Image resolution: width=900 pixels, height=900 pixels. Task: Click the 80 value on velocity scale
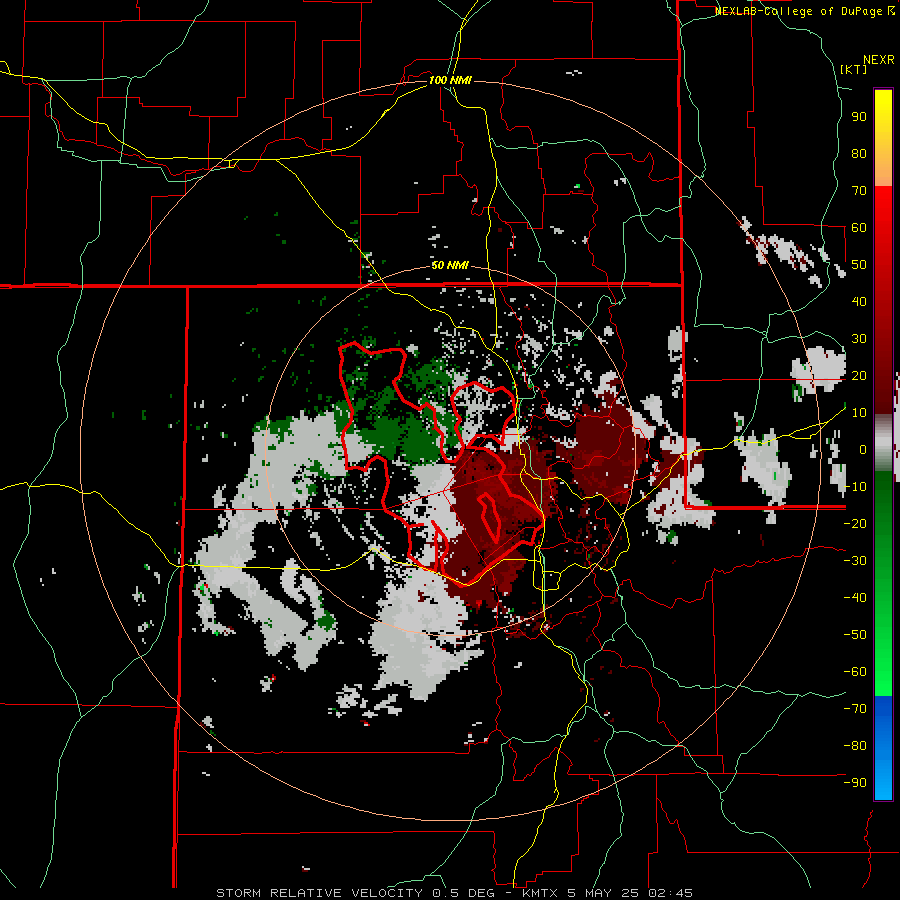[859, 154]
